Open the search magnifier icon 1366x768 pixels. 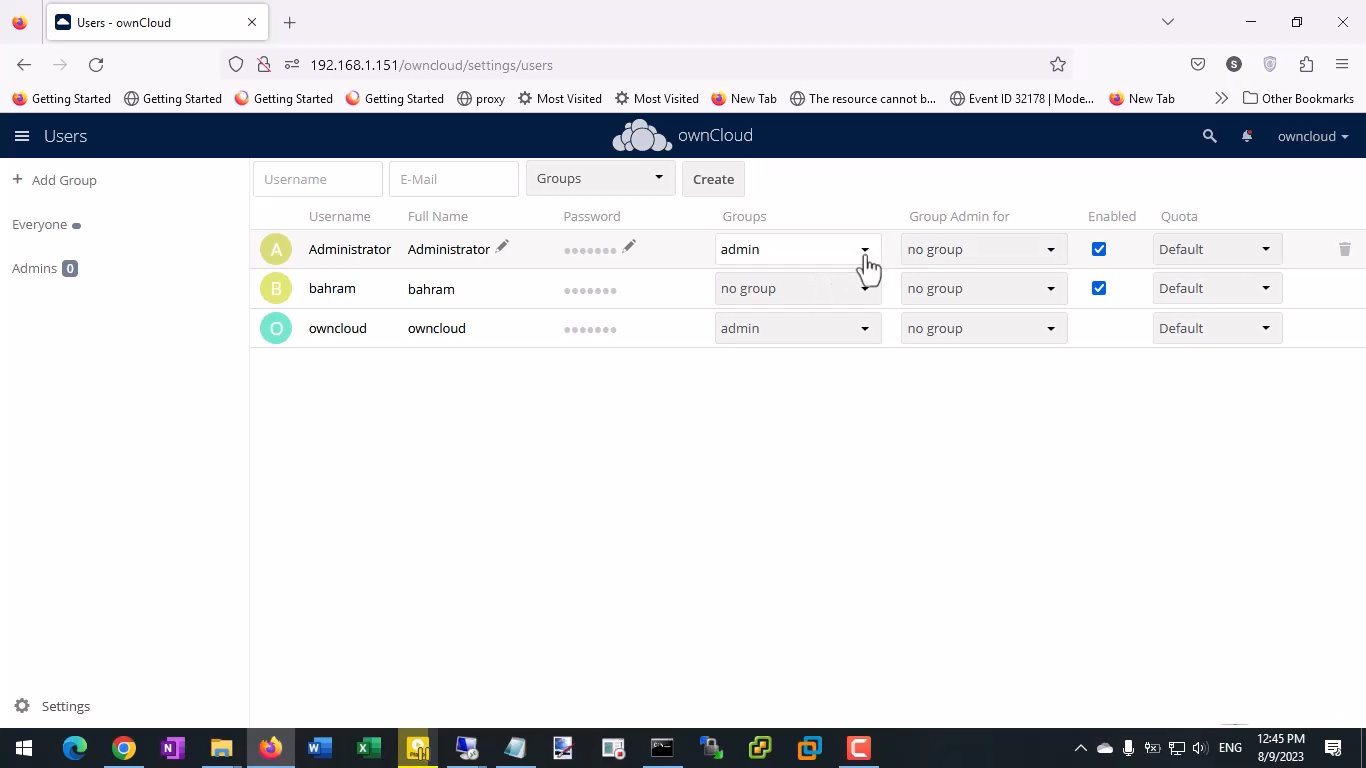coord(1210,136)
